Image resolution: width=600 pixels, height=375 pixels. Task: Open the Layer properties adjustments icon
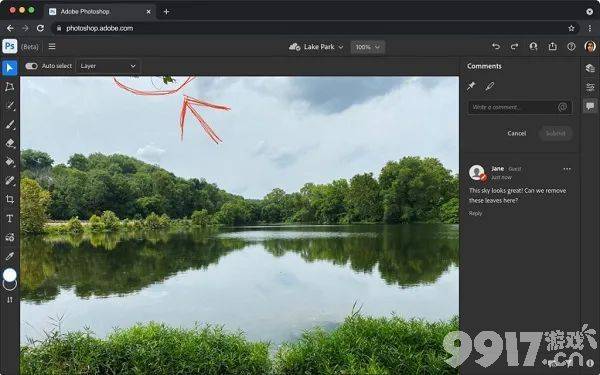(590, 87)
